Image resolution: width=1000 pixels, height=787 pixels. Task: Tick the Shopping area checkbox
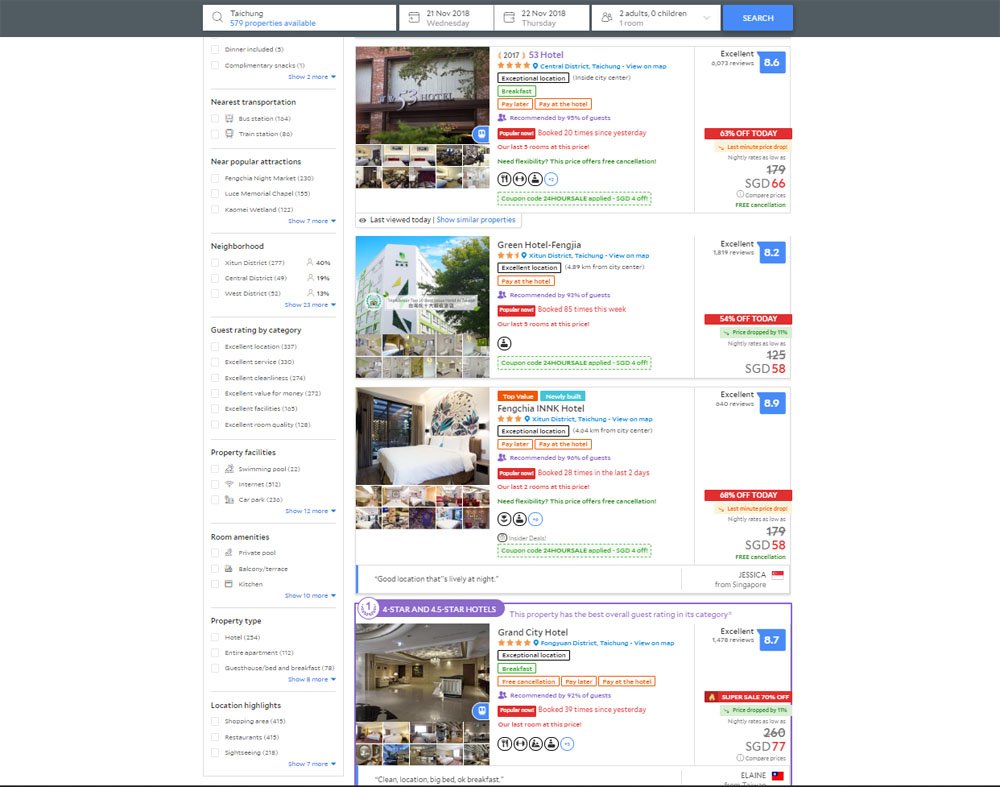click(x=215, y=721)
